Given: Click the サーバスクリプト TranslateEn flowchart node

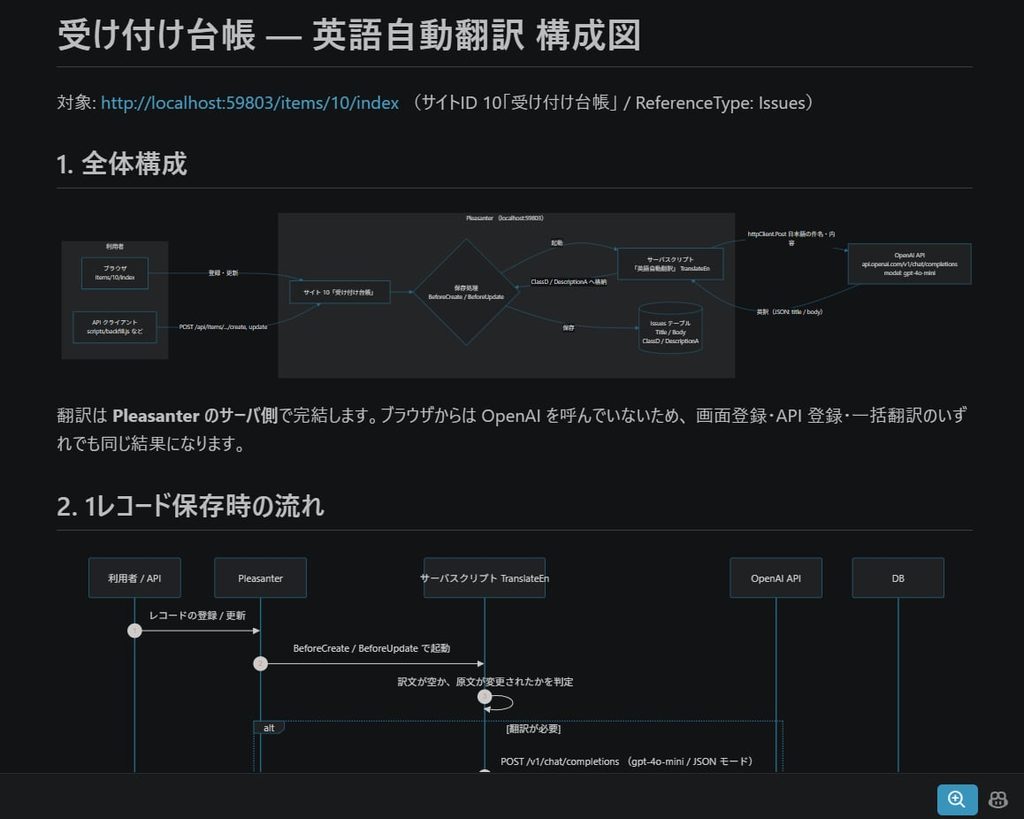Looking at the screenshot, I should [671, 264].
